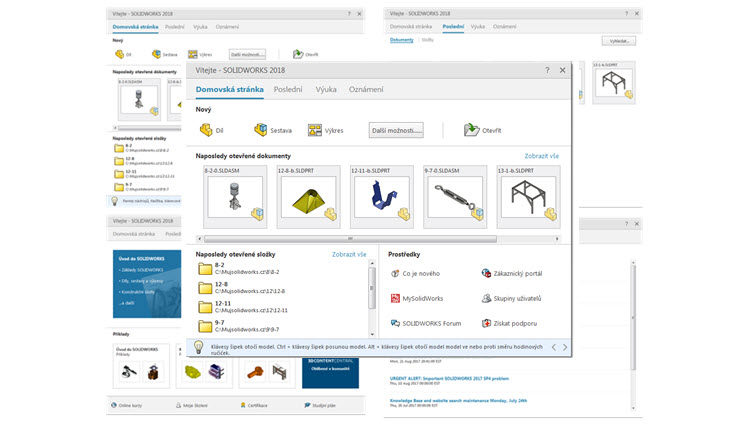The height and width of the screenshot is (433, 750).
Task: Open MySolidWorks resource link
Action: (417, 299)
